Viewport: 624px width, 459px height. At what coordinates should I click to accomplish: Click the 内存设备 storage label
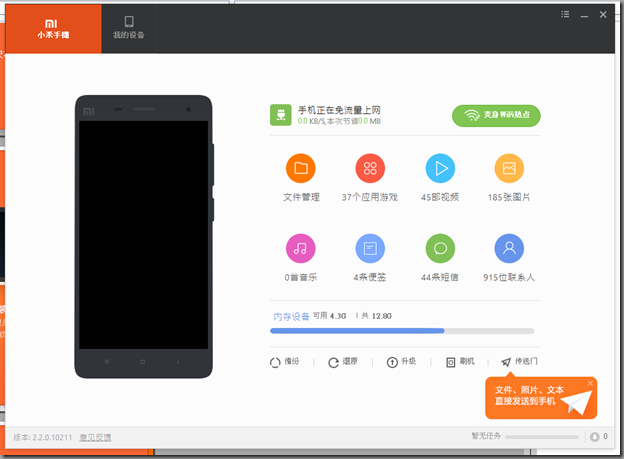(x=291, y=316)
